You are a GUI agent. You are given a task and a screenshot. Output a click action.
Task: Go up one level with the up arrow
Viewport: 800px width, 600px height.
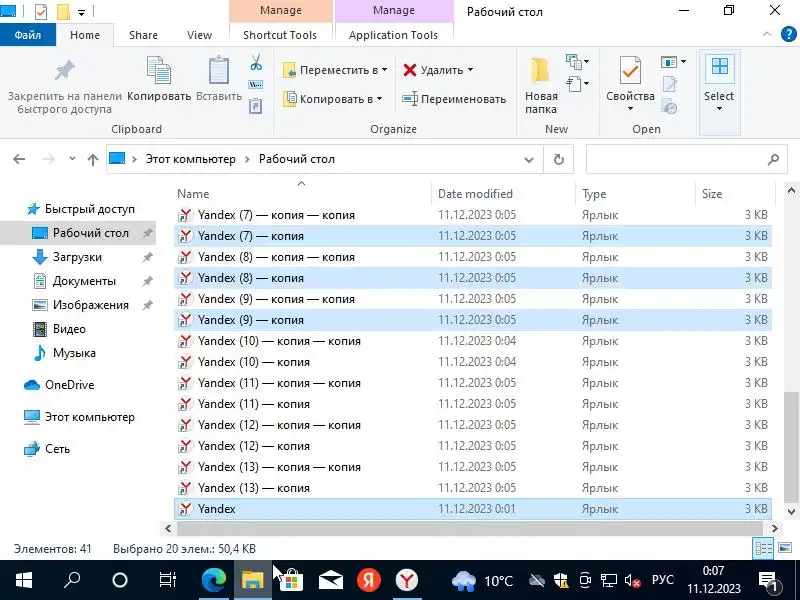coord(92,160)
